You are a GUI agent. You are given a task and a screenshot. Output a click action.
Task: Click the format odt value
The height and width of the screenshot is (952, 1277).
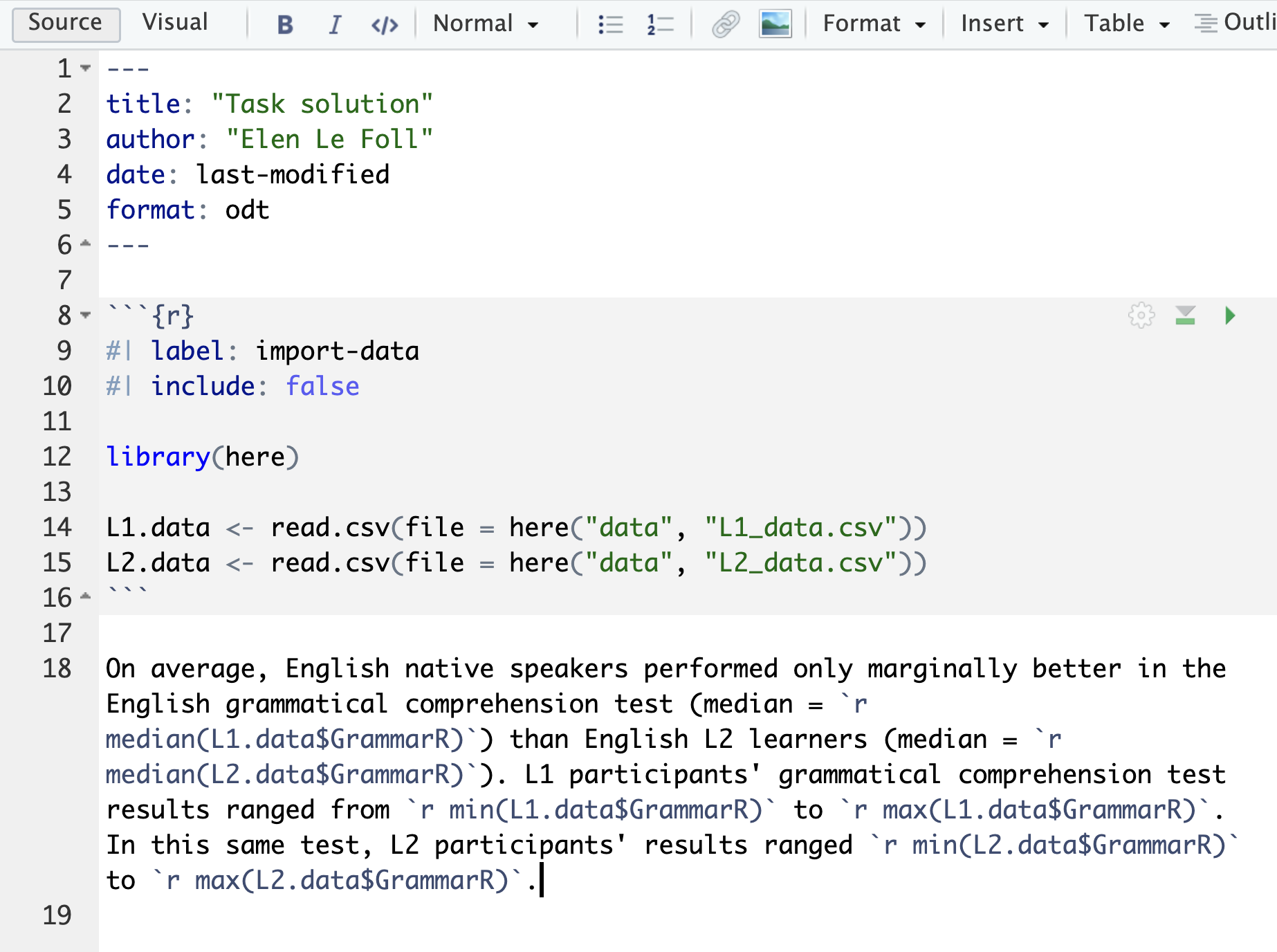[x=247, y=210]
